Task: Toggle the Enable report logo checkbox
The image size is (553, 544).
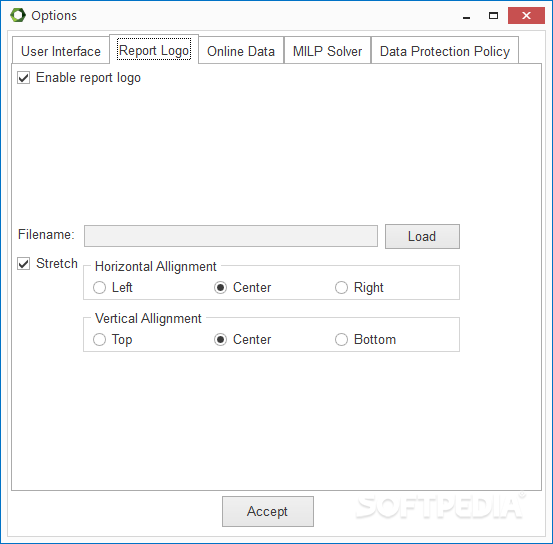Action: pyautogui.click(x=24, y=78)
